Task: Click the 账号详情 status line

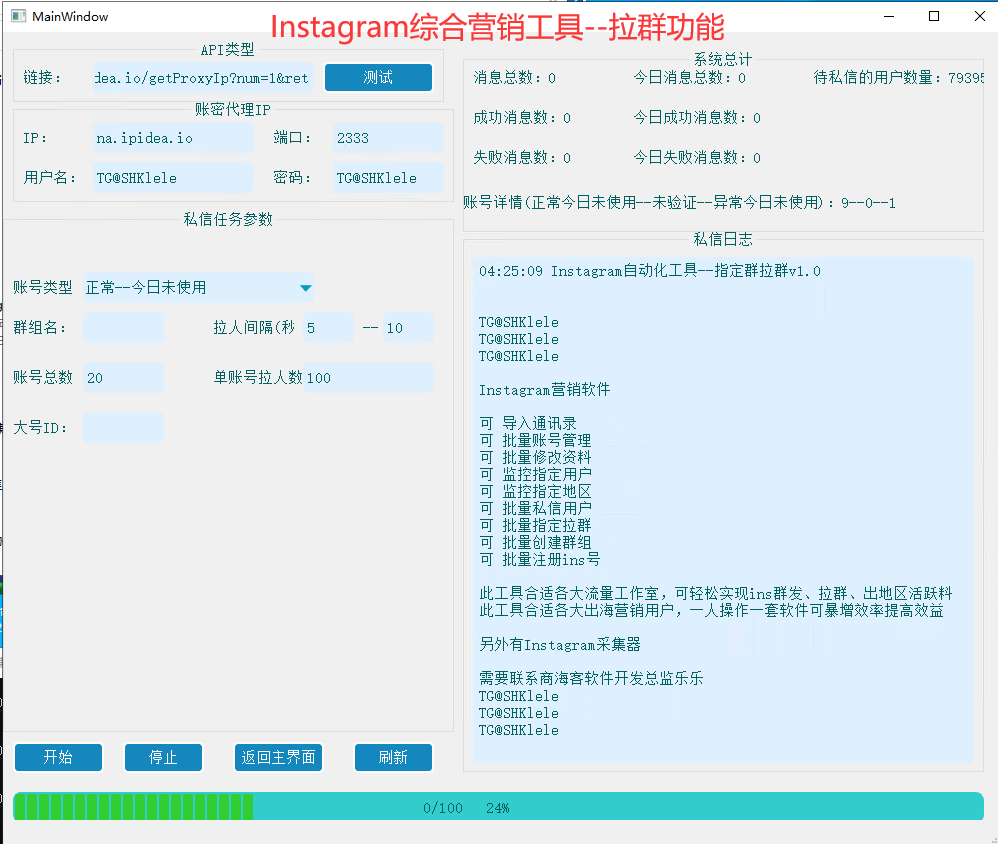Action: tap(680, 203)
